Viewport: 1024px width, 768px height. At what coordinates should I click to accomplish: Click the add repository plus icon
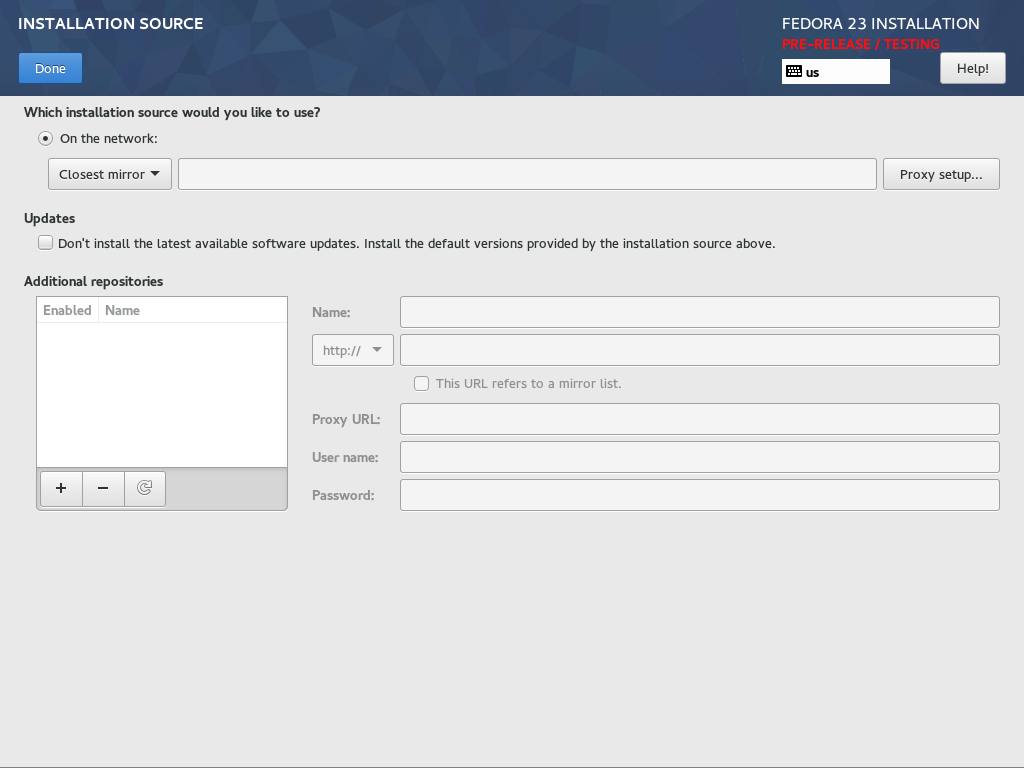(61, 488)
